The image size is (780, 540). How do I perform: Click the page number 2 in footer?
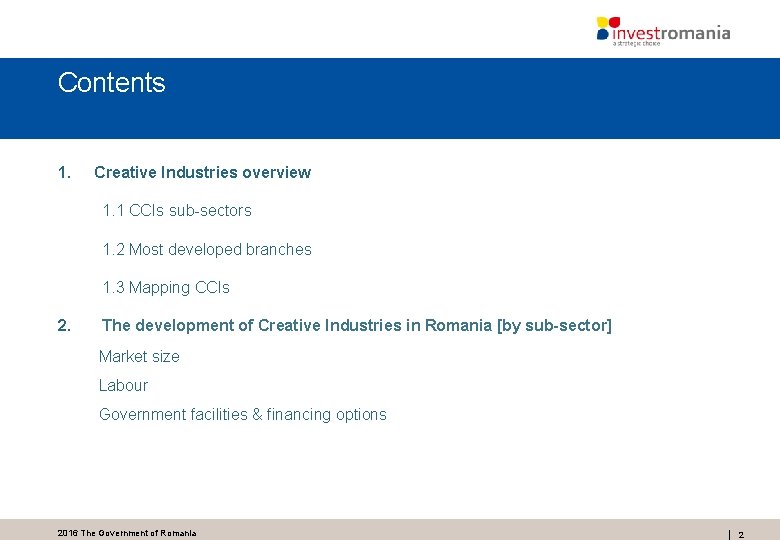click(741, 535)
